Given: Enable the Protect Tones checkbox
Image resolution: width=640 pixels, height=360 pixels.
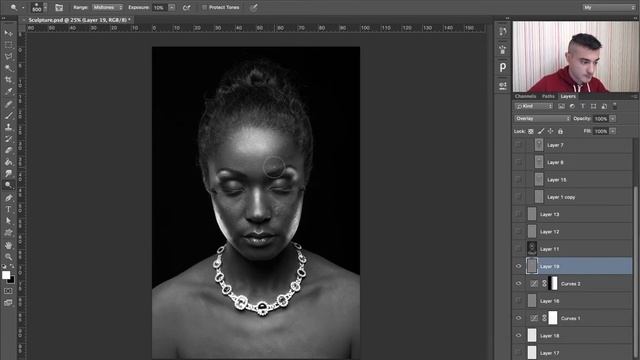Looking at the screenshot, I should pyautogui.click(x=204, y=7).
